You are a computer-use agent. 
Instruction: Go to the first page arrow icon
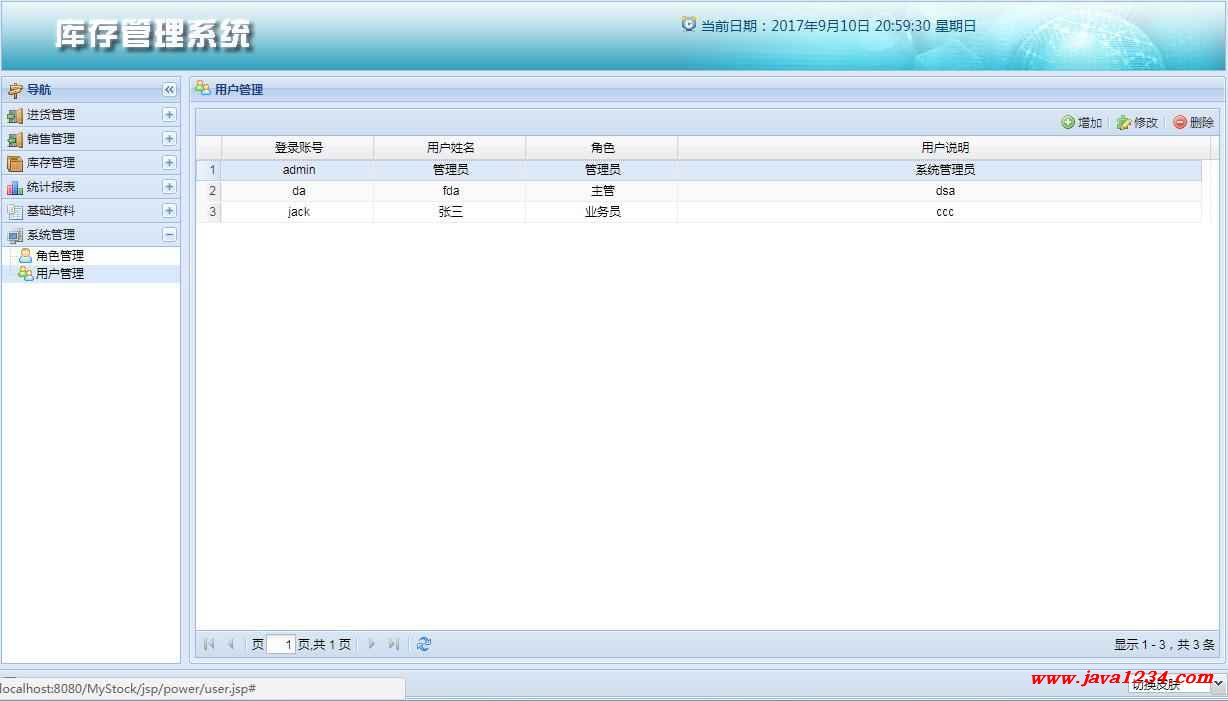(209, 644)
